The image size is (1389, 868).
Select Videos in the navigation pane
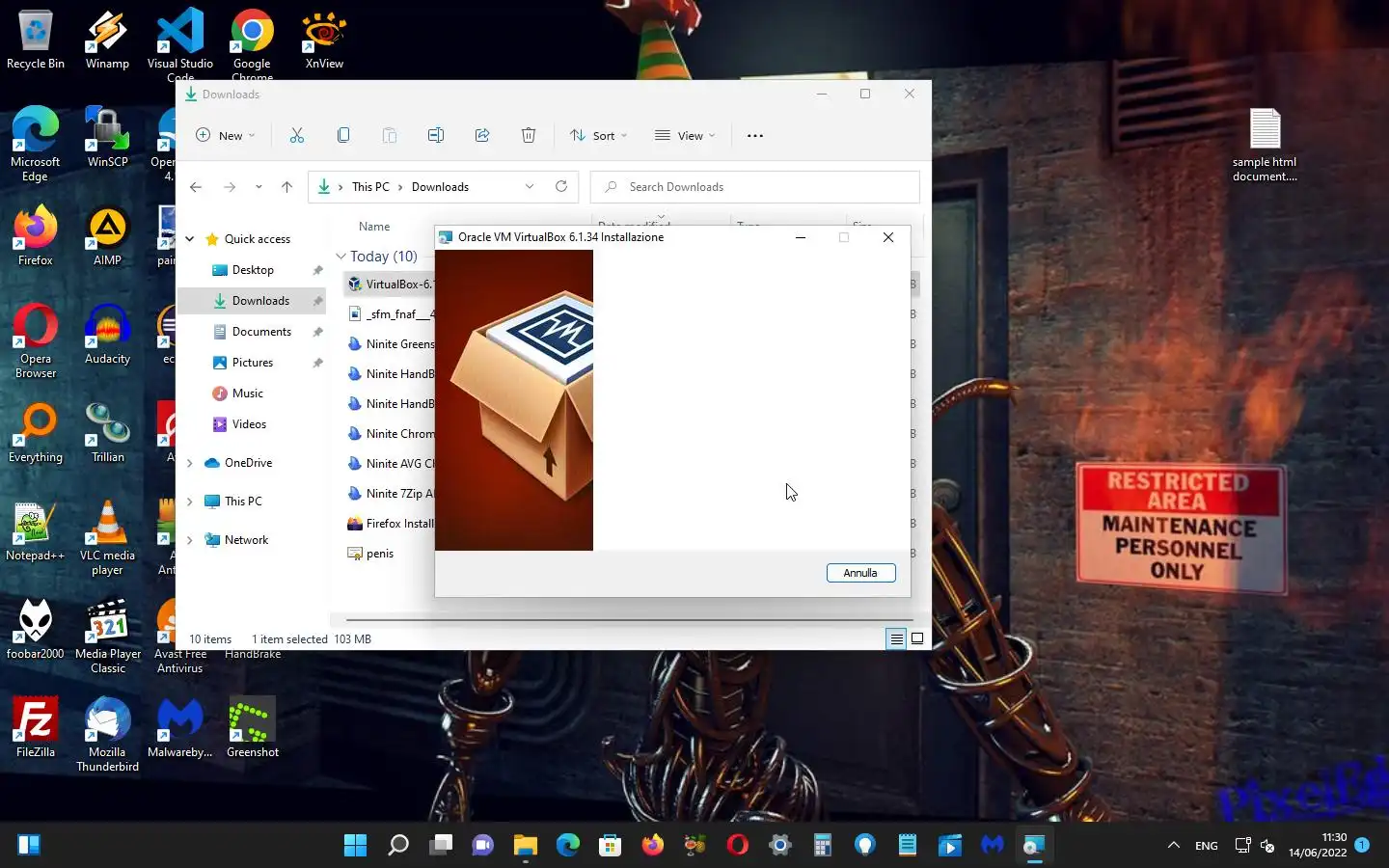tap(249, 424)
